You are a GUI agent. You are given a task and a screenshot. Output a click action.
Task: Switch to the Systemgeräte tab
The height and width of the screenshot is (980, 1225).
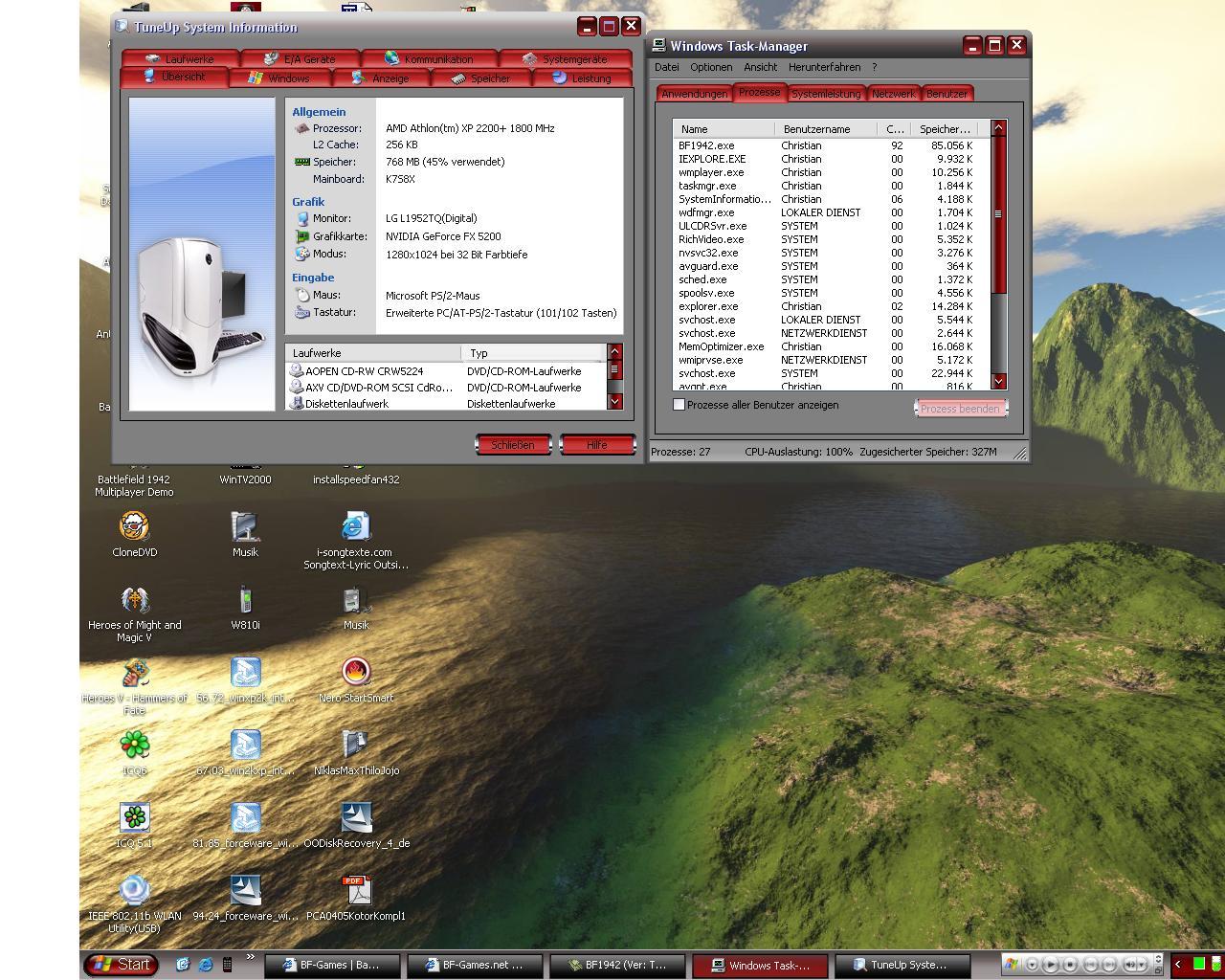point(566,59)
